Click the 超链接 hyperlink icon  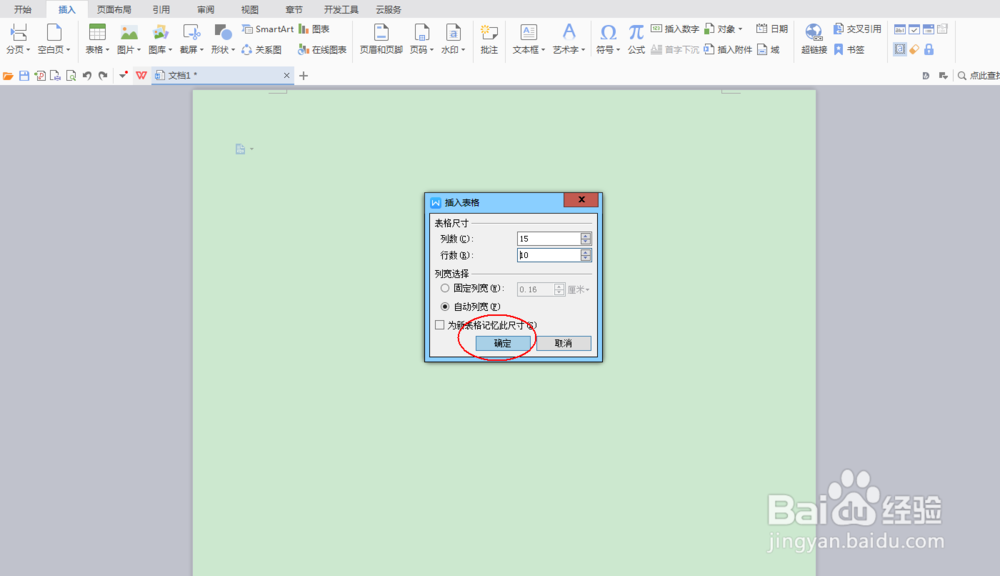point(814,33)
